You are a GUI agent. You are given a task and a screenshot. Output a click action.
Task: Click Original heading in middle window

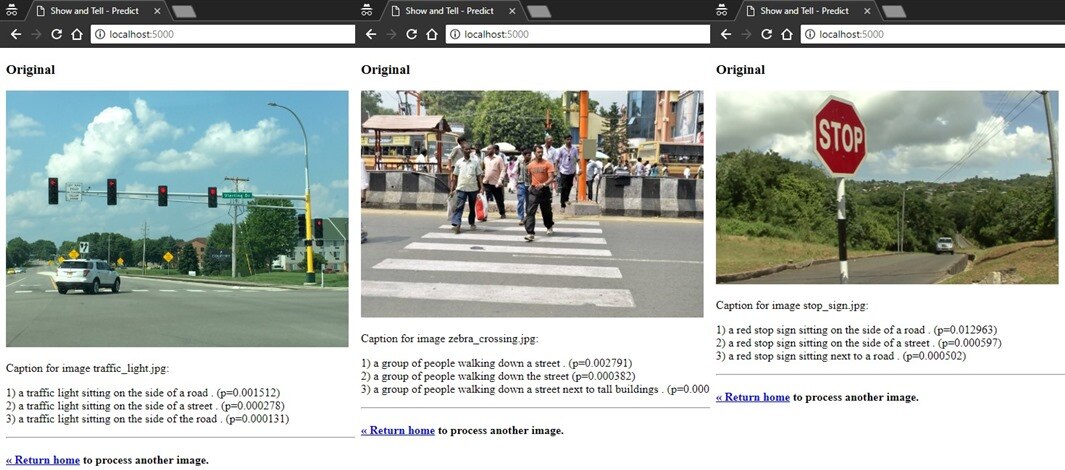(x=386, y=70)
